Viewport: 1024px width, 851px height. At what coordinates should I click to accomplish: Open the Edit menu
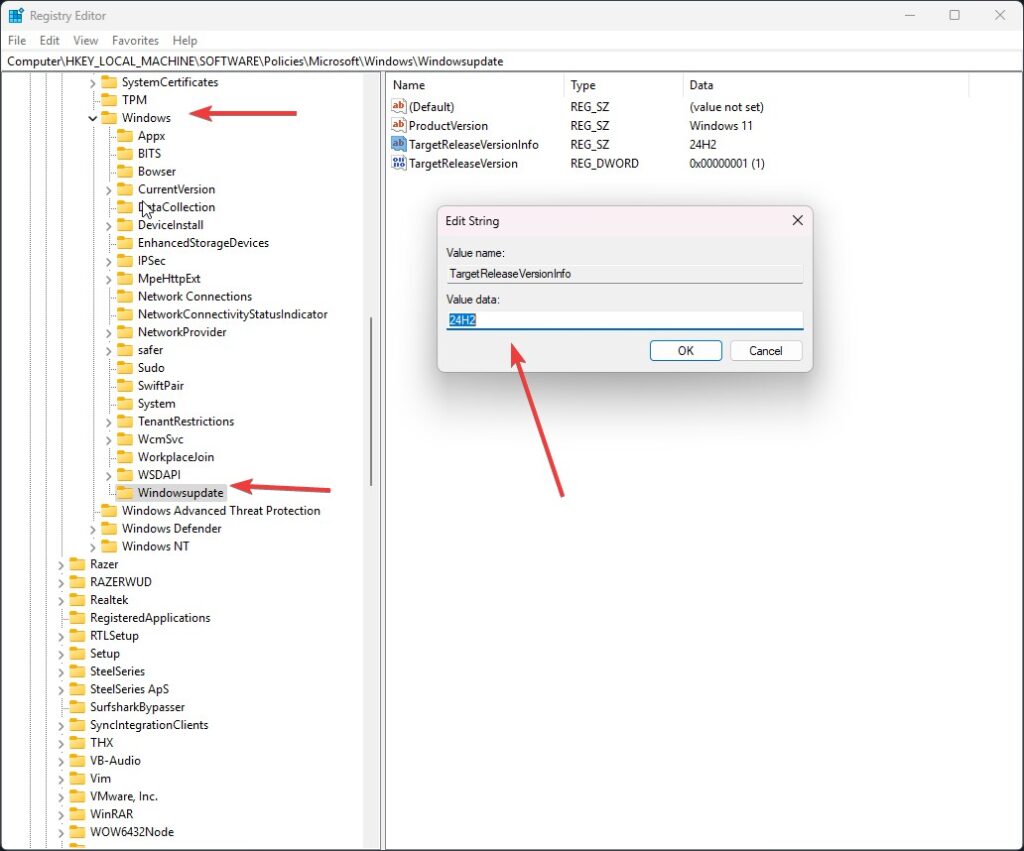(x=50, y=40)
